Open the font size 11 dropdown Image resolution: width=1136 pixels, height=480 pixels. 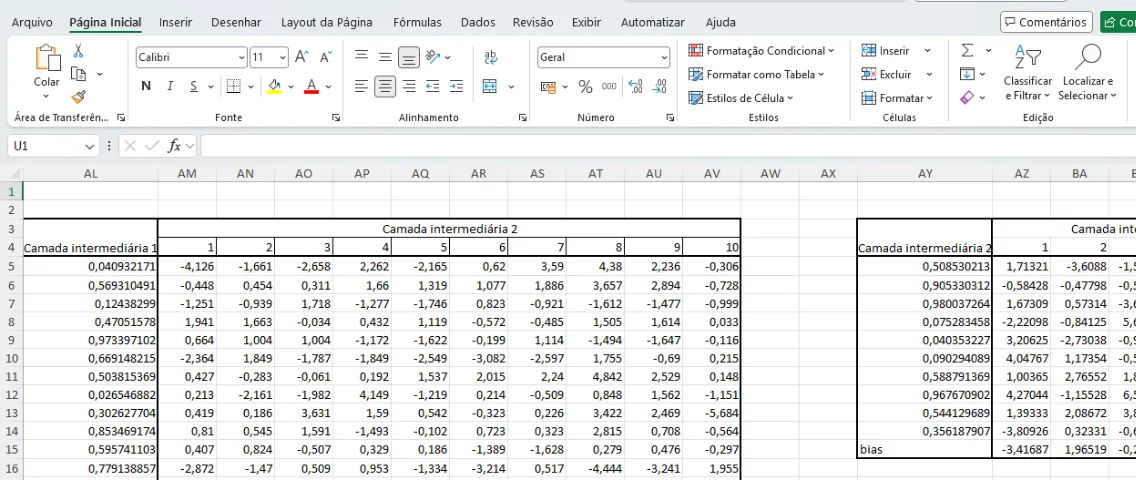(283, 57)
